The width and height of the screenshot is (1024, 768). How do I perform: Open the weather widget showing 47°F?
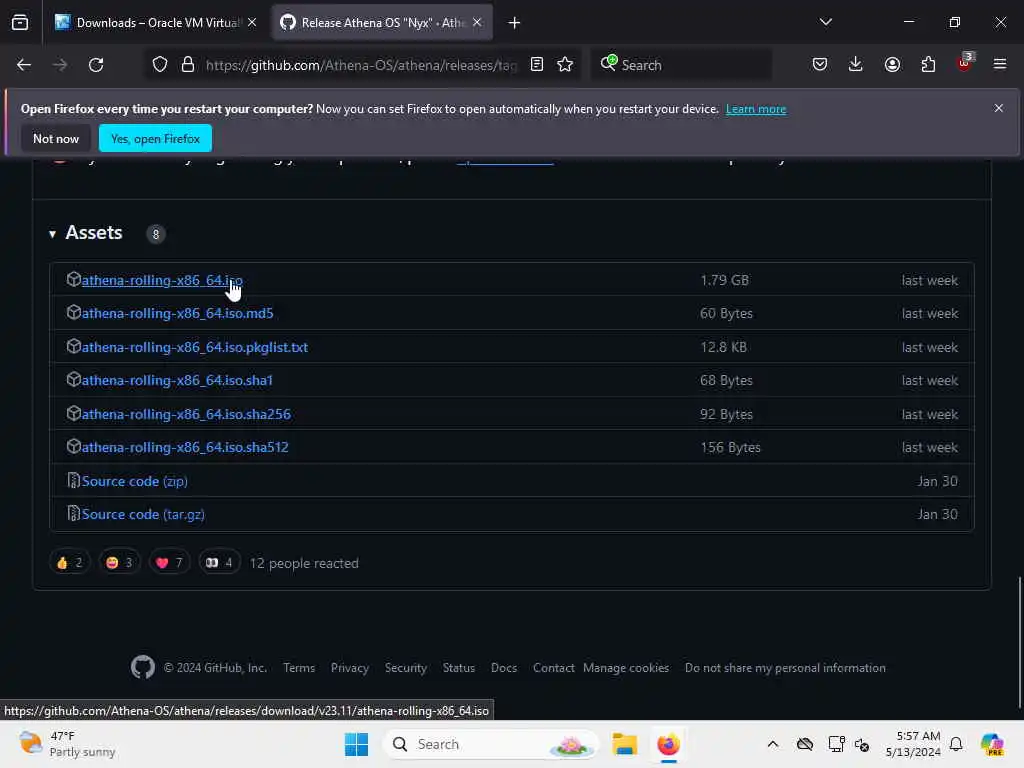coord(67,744)
